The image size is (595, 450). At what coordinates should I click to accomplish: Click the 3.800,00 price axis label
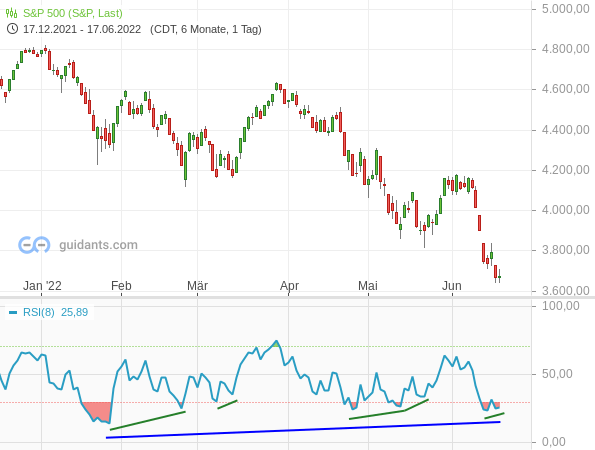[565, 250]
